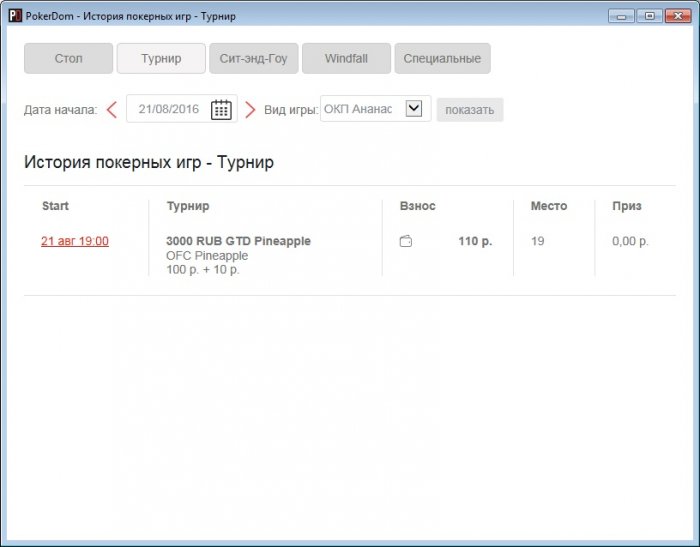
Task: Click the Турнир column header
Action: tap(188, 206)
